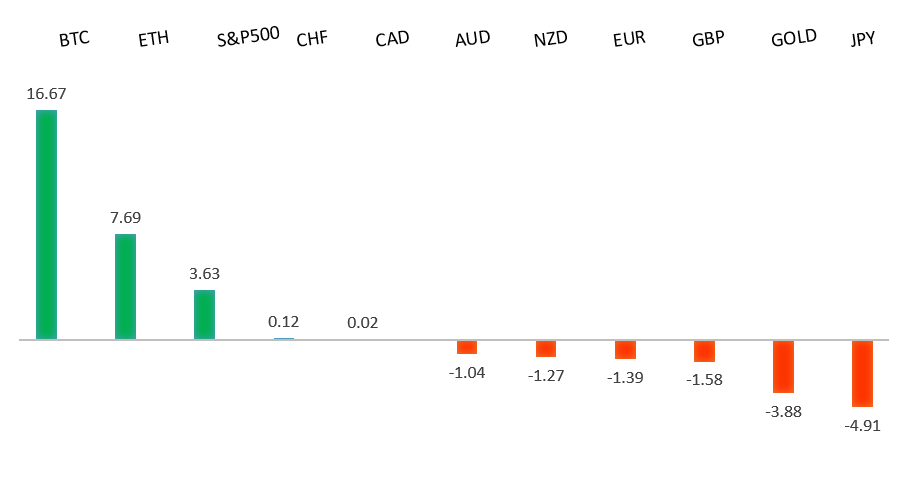912x494 pixels.
Task: Click the BTC category label
Action: [x=74, y=40]
